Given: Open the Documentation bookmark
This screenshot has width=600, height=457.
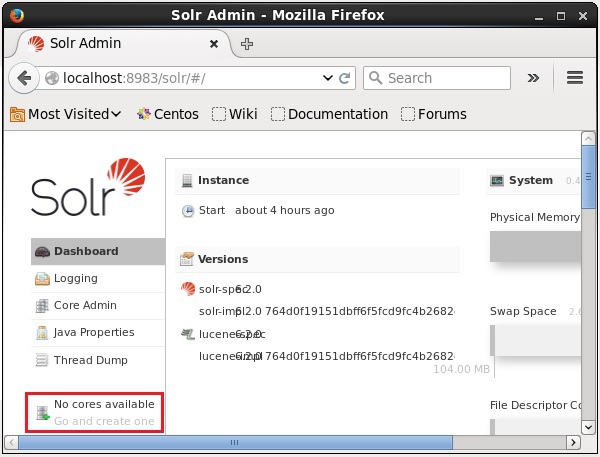Looking at the screenshot, I should coord(329,114).
